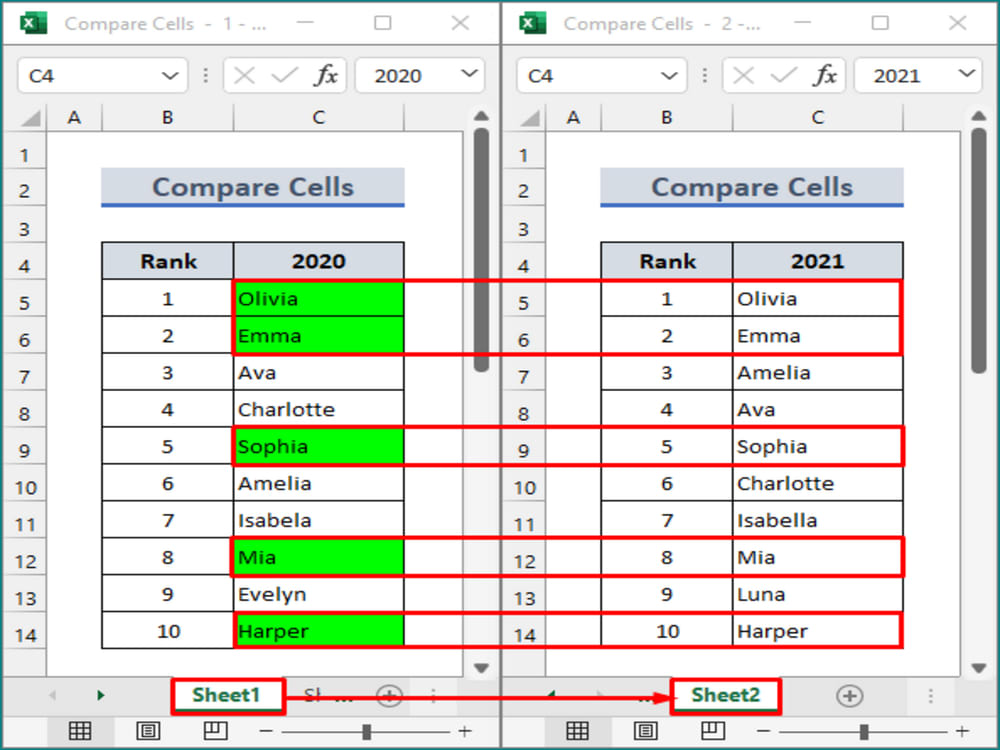
Task: Open Name Box dropdown showing C4 in left window
Action: click(167, 76)
